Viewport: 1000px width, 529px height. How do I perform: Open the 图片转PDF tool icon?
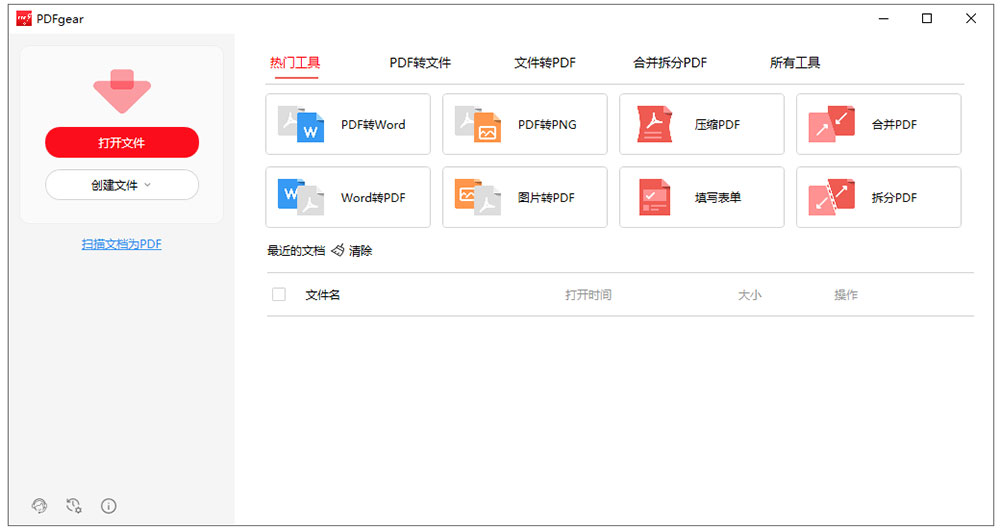[478, 197]
